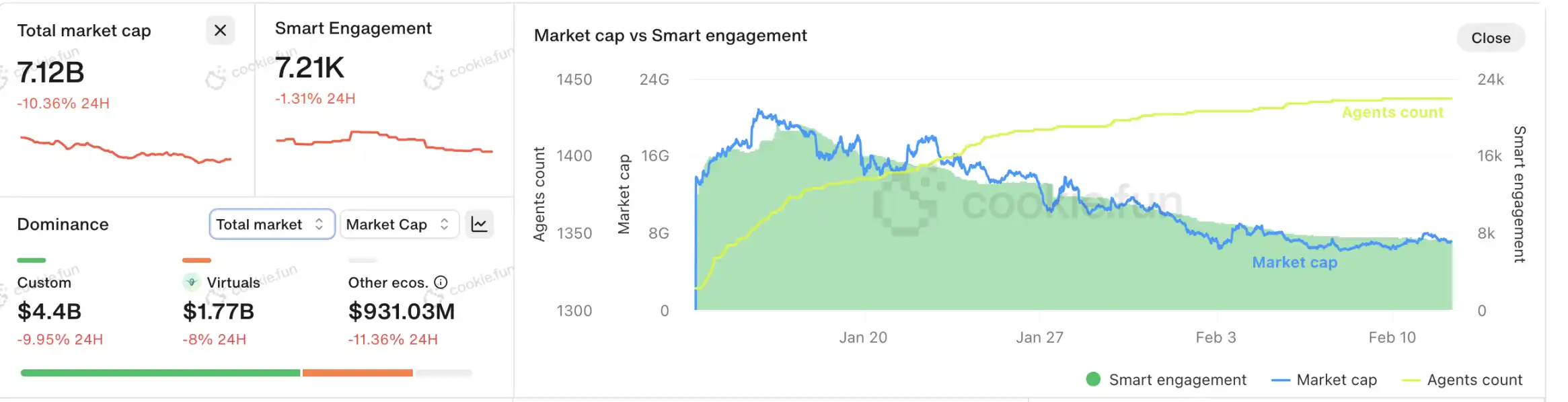Click the Virtuals ecosystem logo icon
Image resolution: width=1568 pixels, height=402 pixels.
point(192,282)
